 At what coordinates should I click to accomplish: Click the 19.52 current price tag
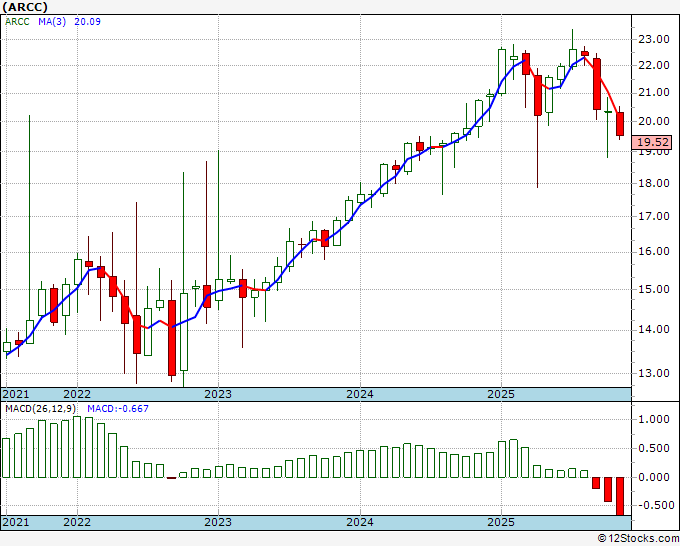tap(653, 142)
